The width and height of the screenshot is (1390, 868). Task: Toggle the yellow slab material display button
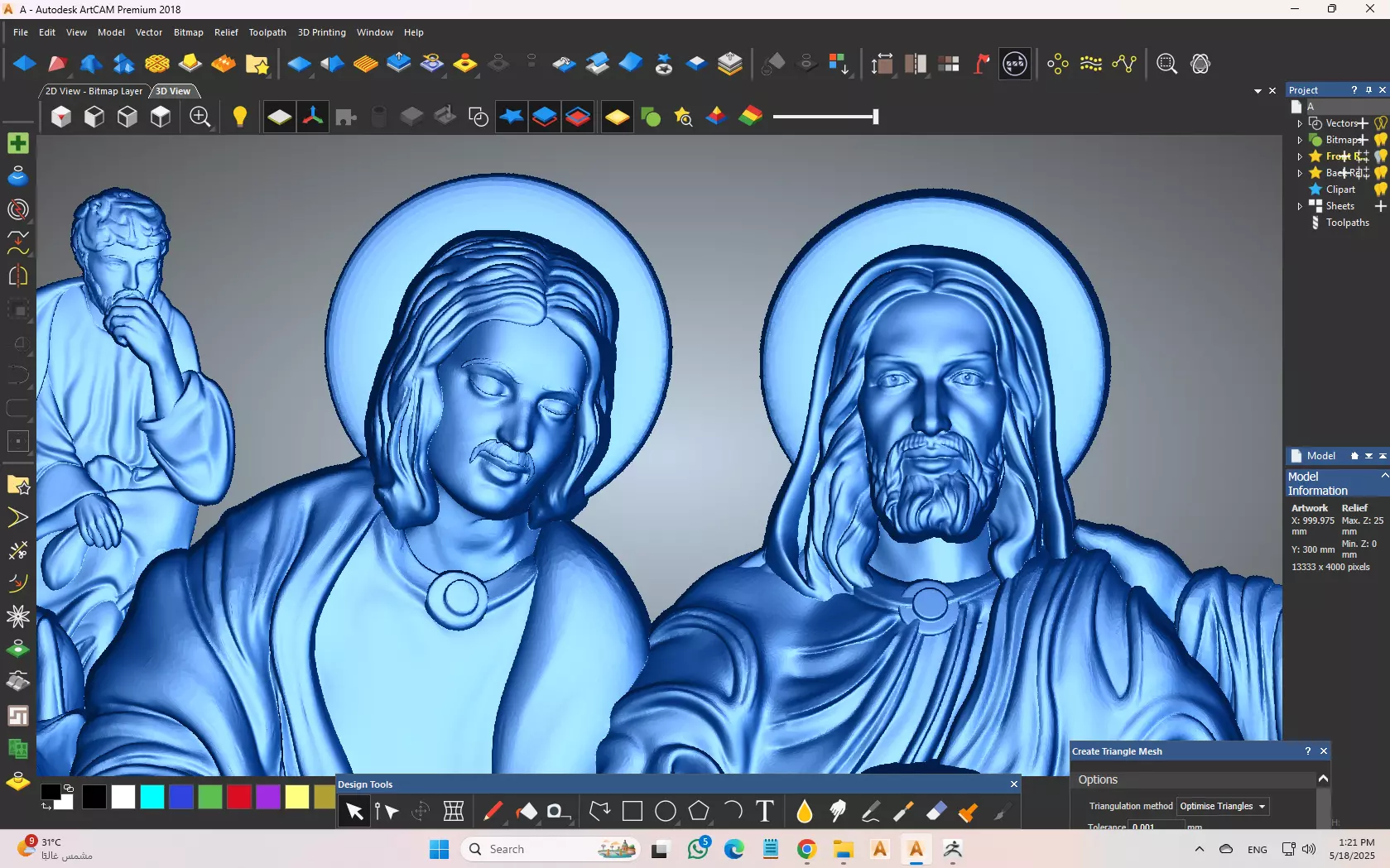618,117
